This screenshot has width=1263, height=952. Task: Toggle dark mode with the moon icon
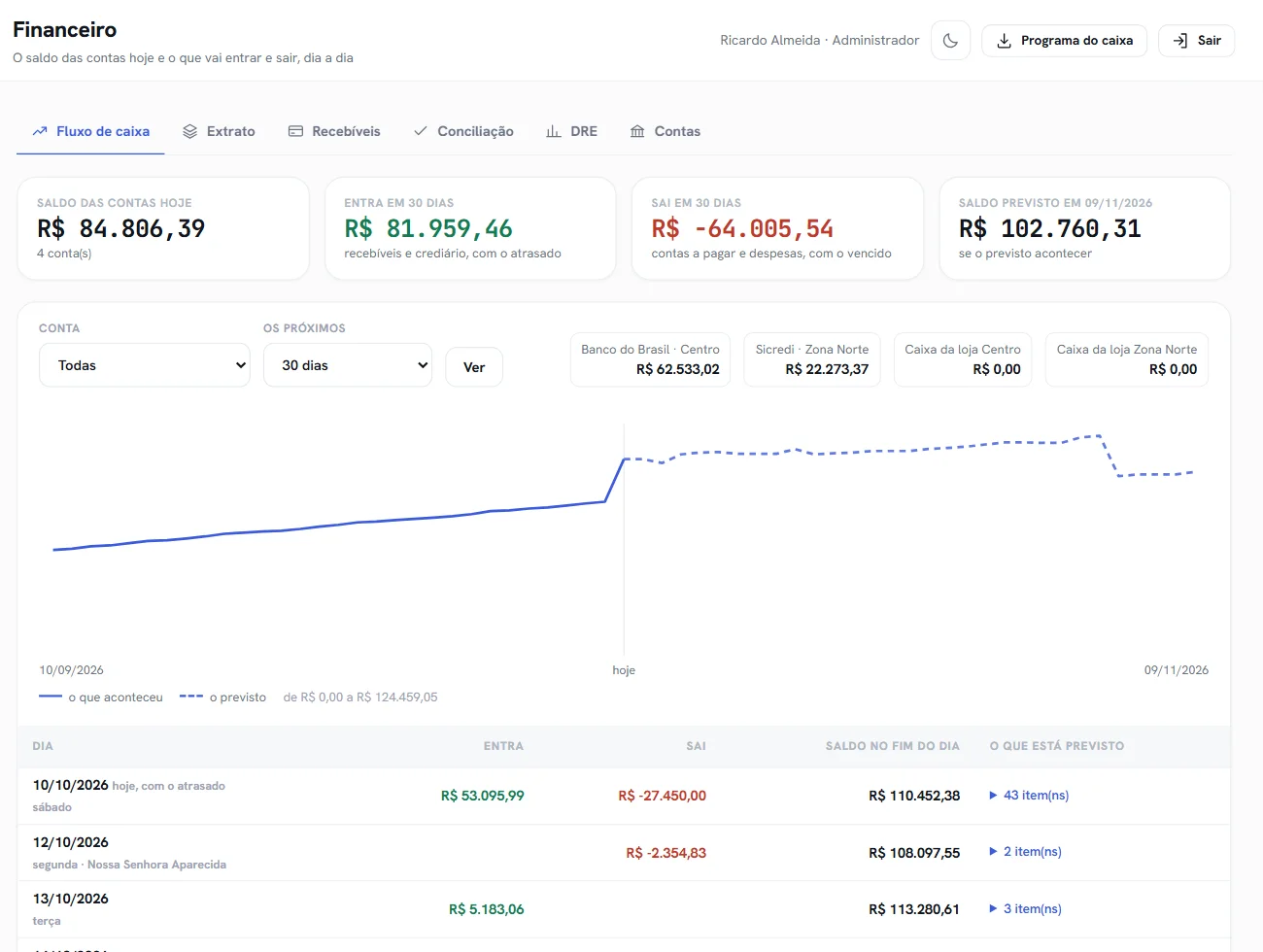coord(950,41)
